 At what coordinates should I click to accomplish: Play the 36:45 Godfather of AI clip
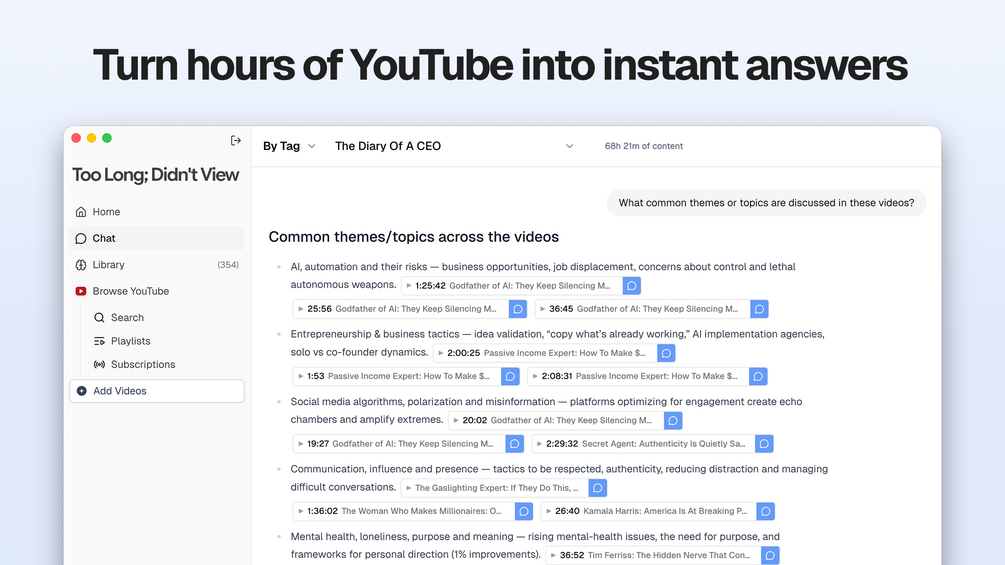pyautogui.click(x=643, y=309)
